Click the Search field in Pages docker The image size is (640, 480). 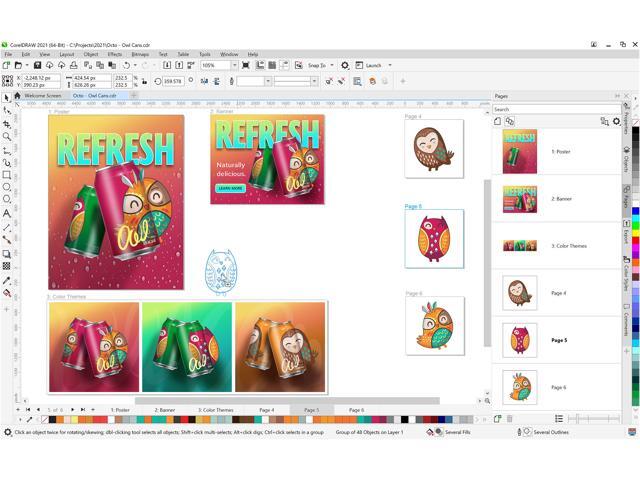tap(555, 109)
